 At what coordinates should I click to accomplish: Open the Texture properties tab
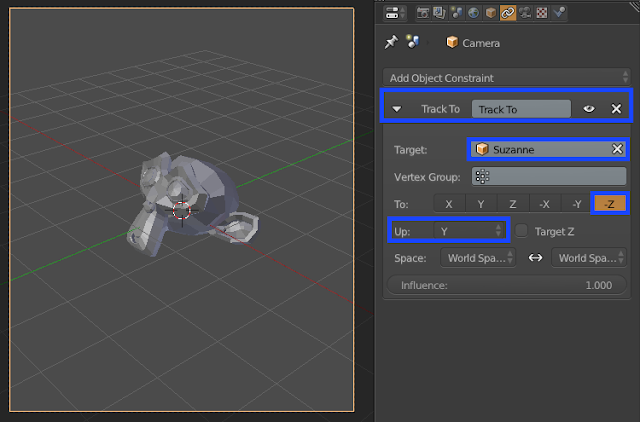pos(542,13)
